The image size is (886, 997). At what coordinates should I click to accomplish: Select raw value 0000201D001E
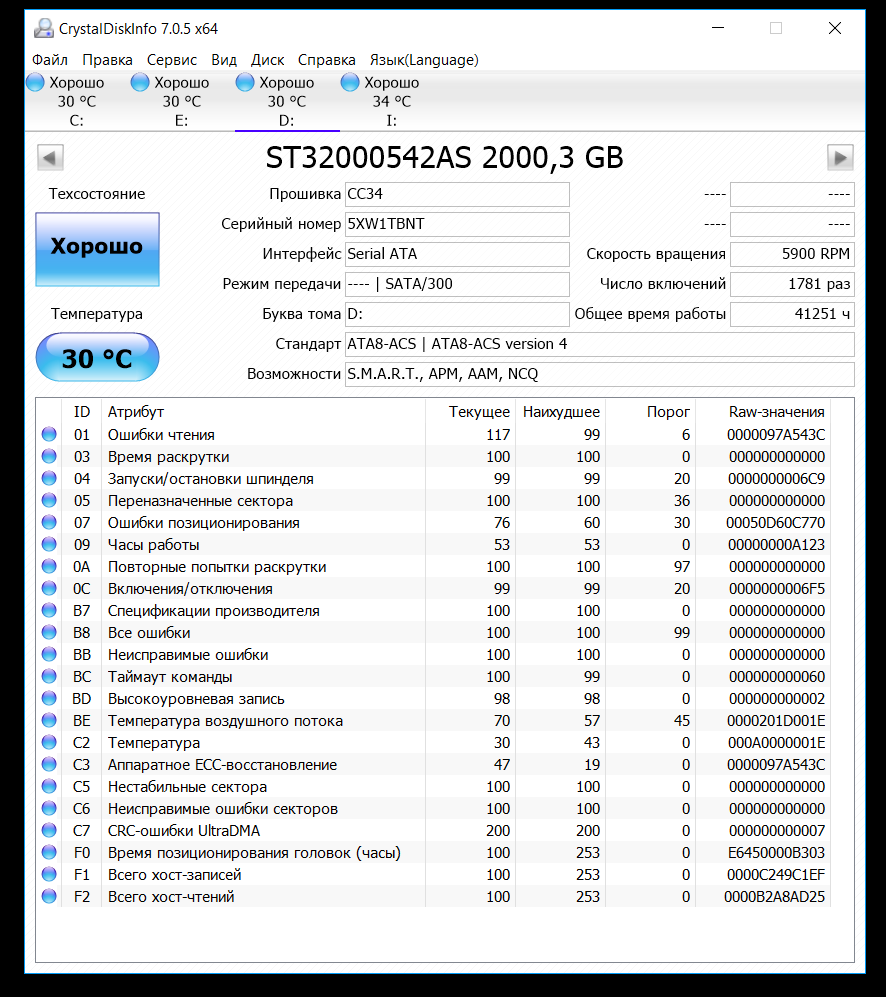click(x=776, y=721)
